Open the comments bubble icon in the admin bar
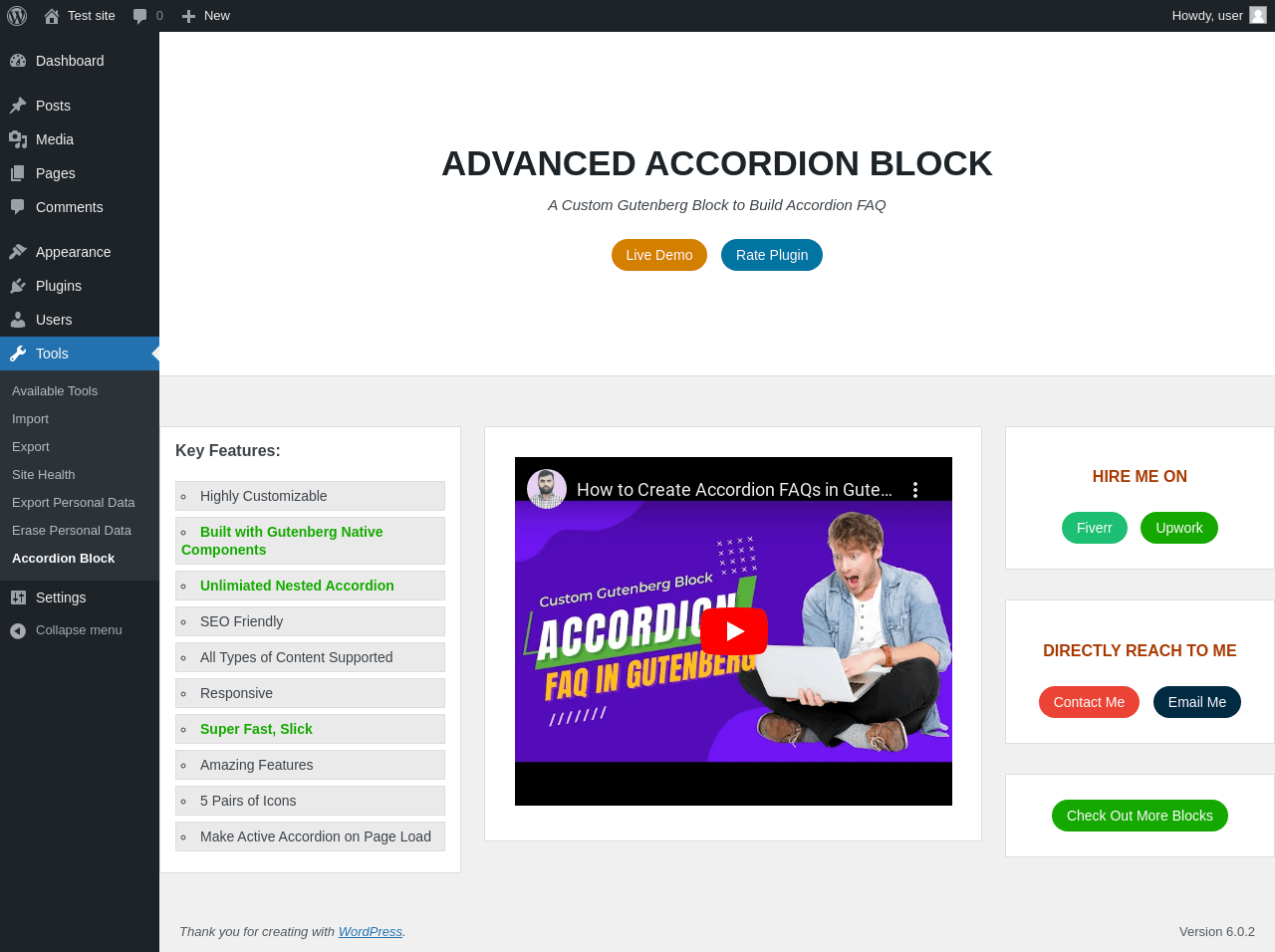The image size is (1275, 952). click(140, 16)
